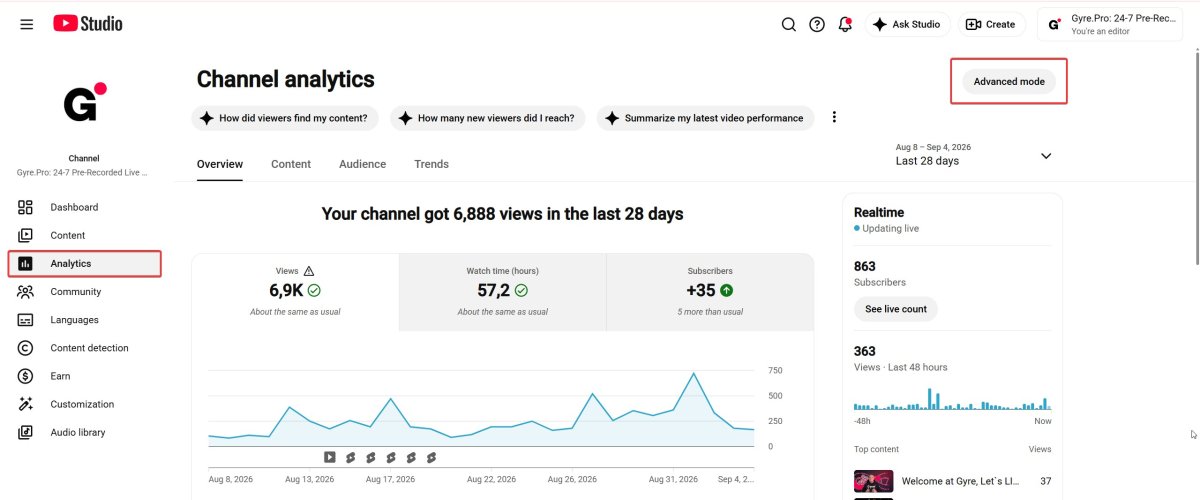Open the notifications bell
The height and width of the screenshot is (500, 1200).
(x=845, y=24)
